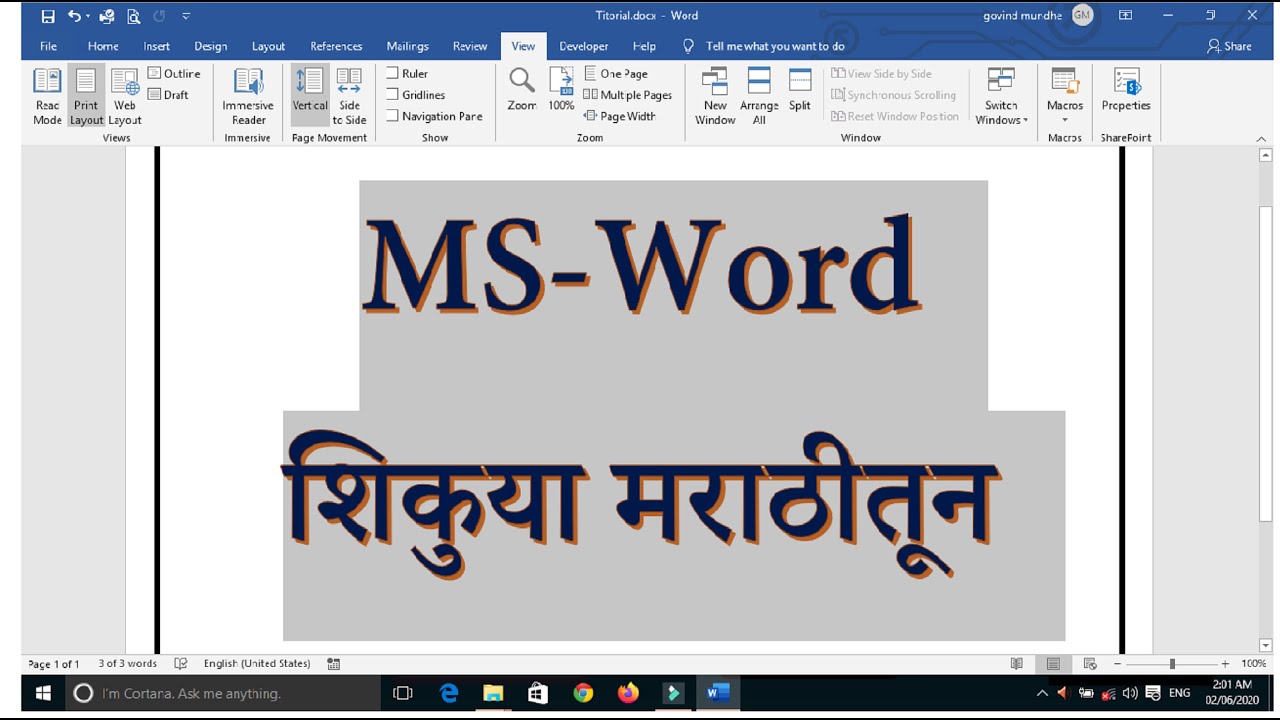Image resolution: width=1280 pixels, height=720 pixels.
Task: Click 3 of 3 words count
Action: pyautogui.click(x=127, y=664)
